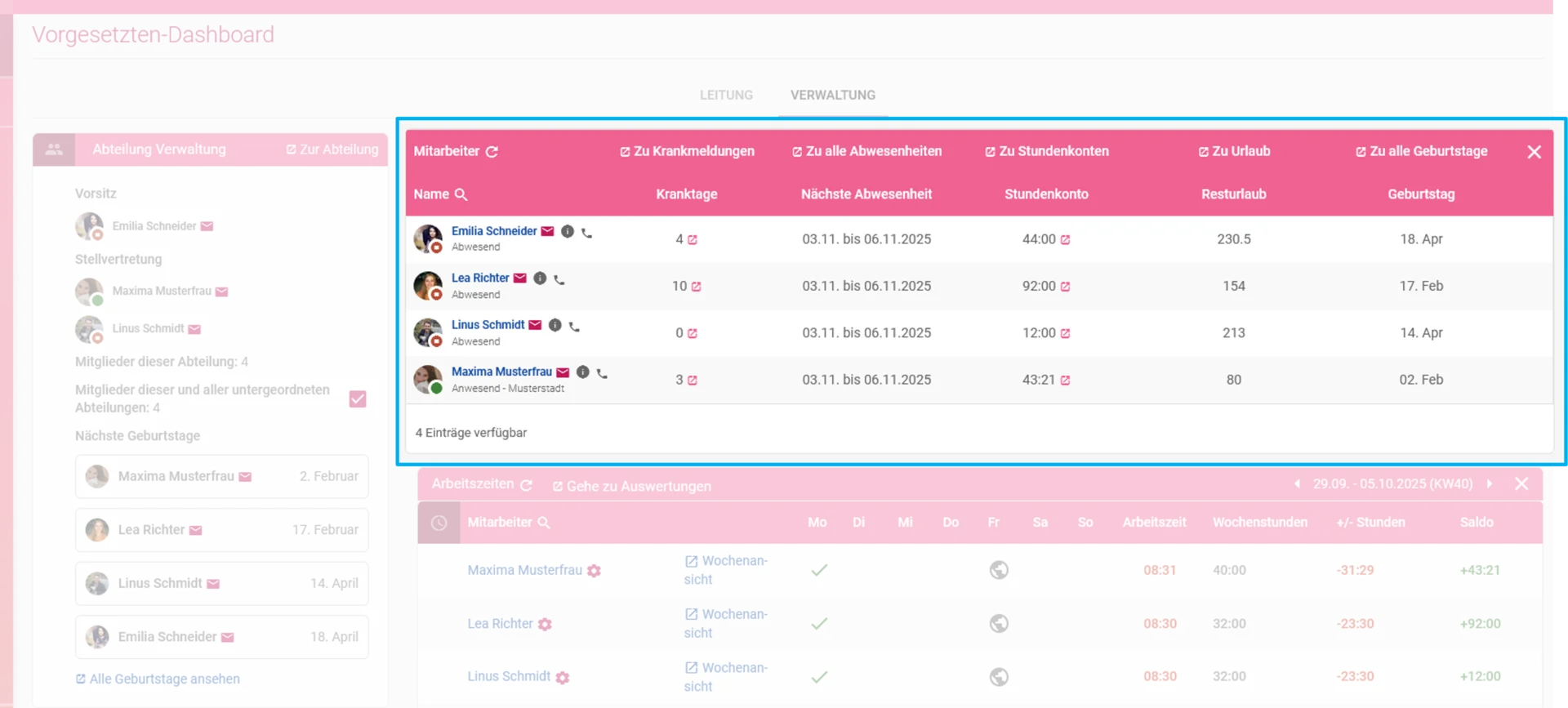Send email to Lea Richter in Mitarbeiter table
Screen dimensions: 1568x708
coord(519,278)
